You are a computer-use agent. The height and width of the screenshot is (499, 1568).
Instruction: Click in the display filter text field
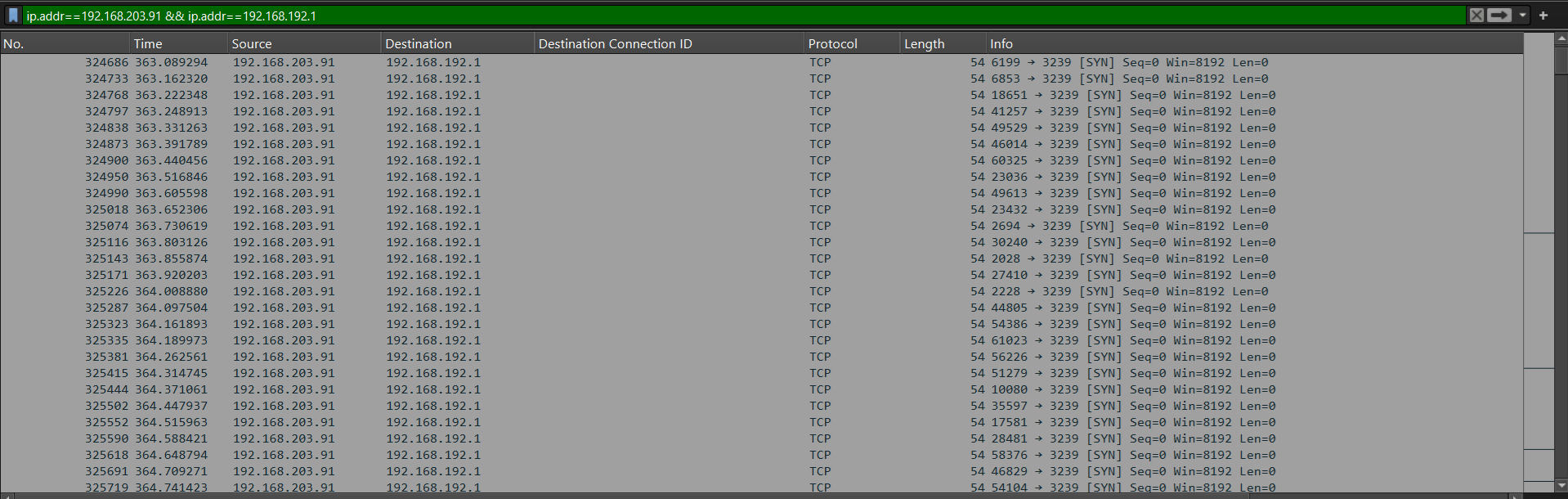point(736,16)
